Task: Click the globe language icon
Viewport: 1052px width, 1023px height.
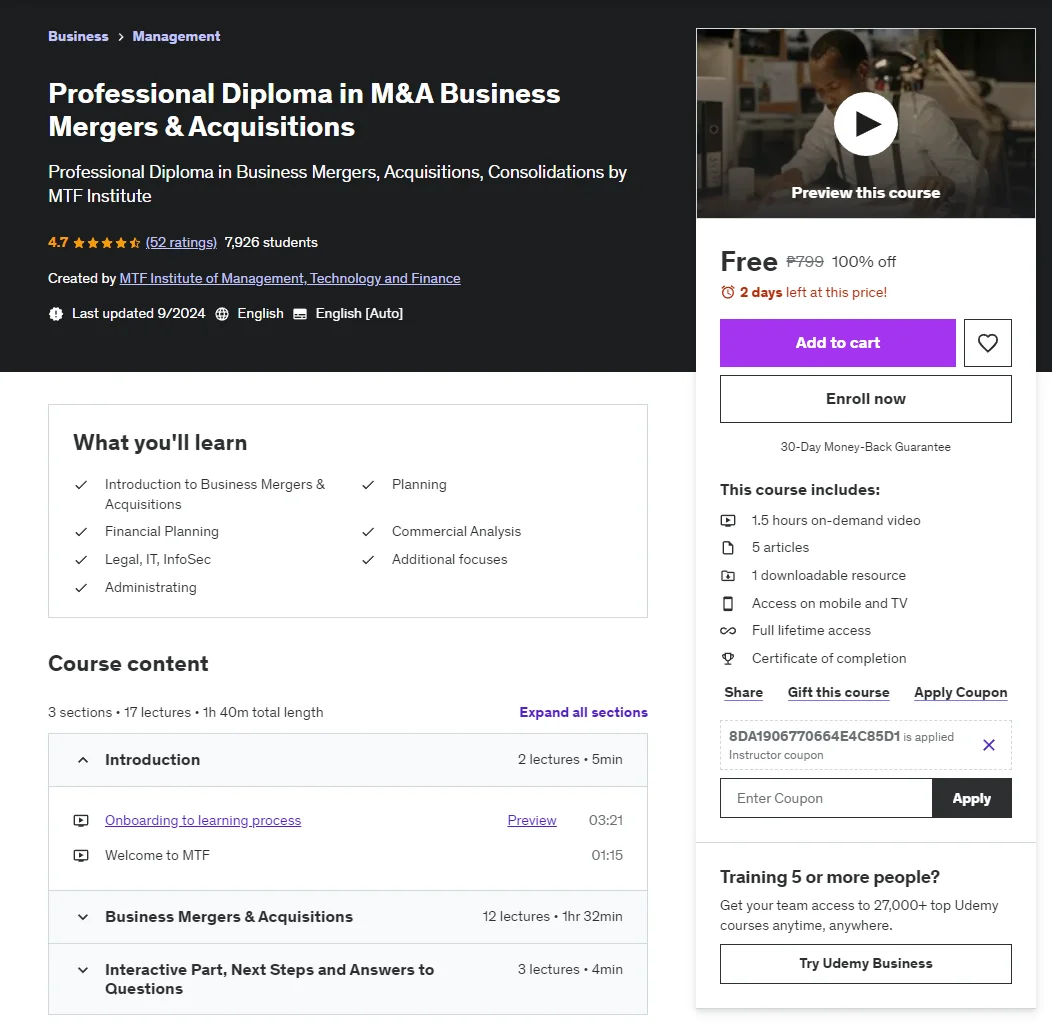Action: coord(222,314)
